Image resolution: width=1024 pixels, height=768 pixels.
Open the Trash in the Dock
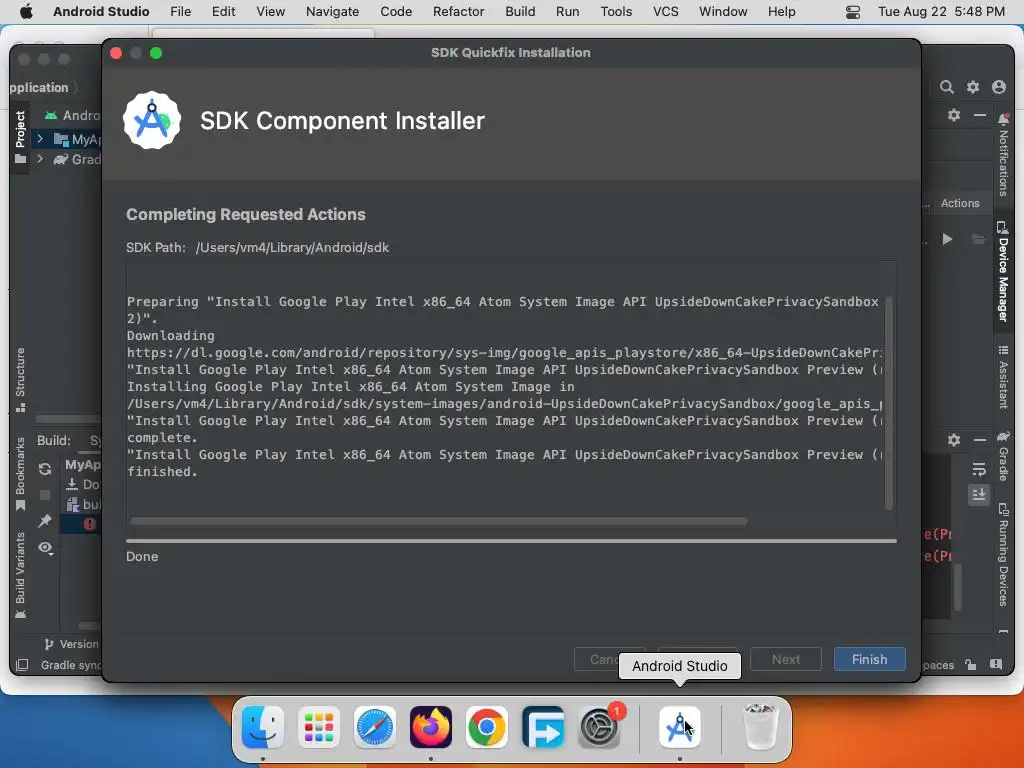click(761, 727)
